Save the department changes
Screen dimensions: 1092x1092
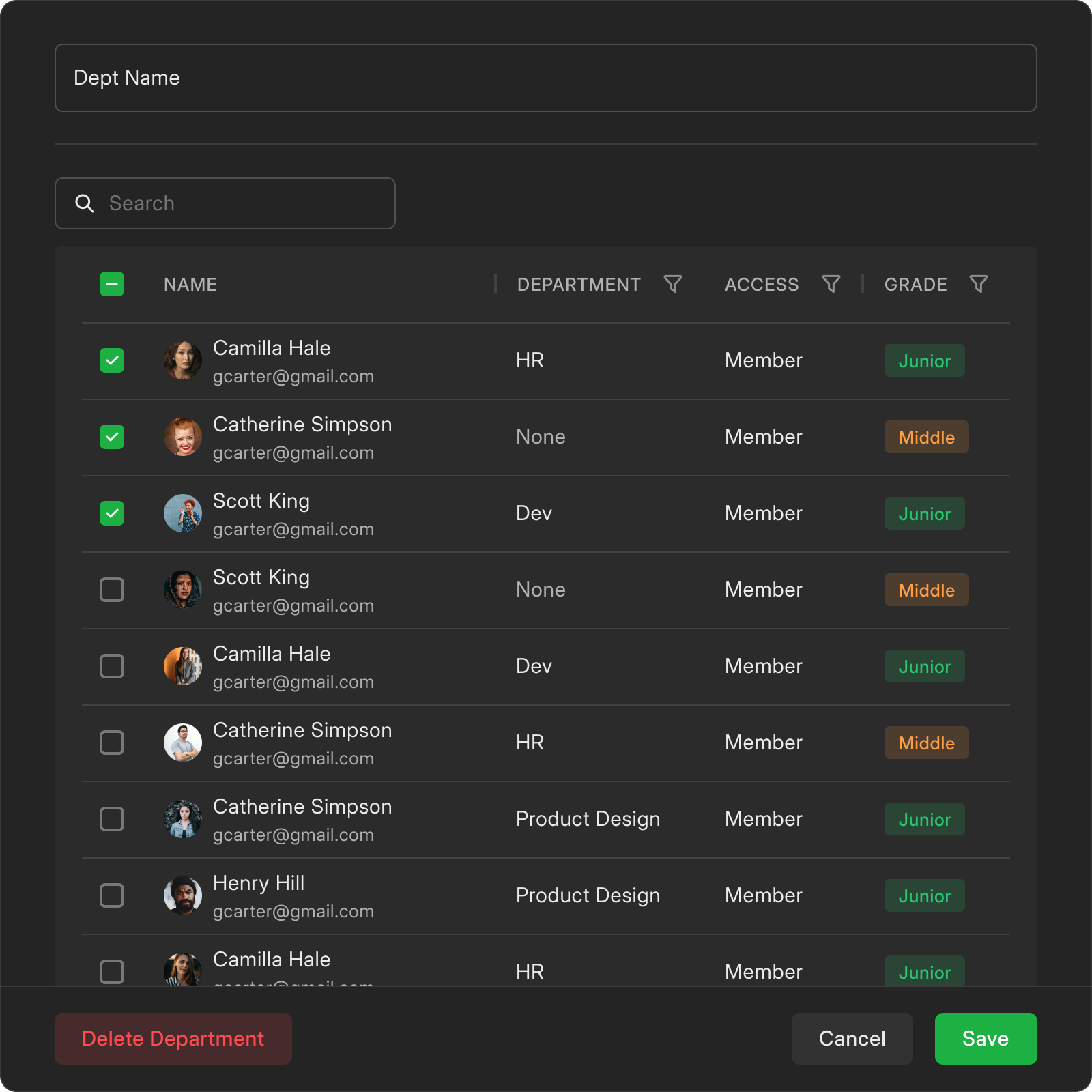(986, 1039)
